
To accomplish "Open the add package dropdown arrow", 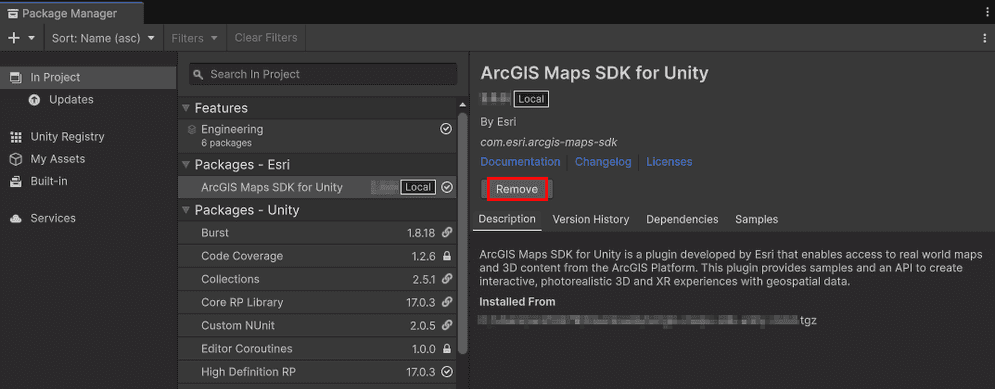I will click(32, 38).
